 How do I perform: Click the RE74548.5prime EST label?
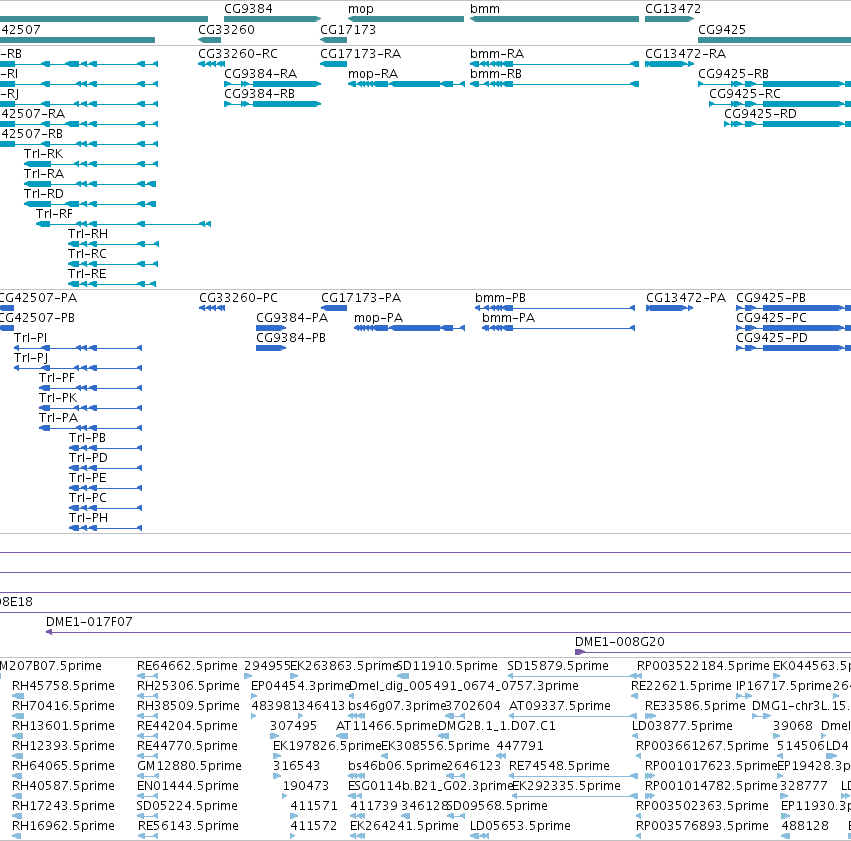(x=560, y=766)
